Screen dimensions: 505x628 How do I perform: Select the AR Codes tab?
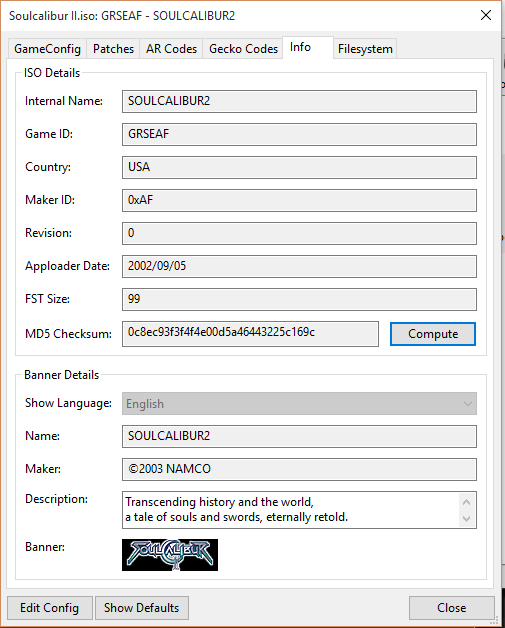click(171, 49)
